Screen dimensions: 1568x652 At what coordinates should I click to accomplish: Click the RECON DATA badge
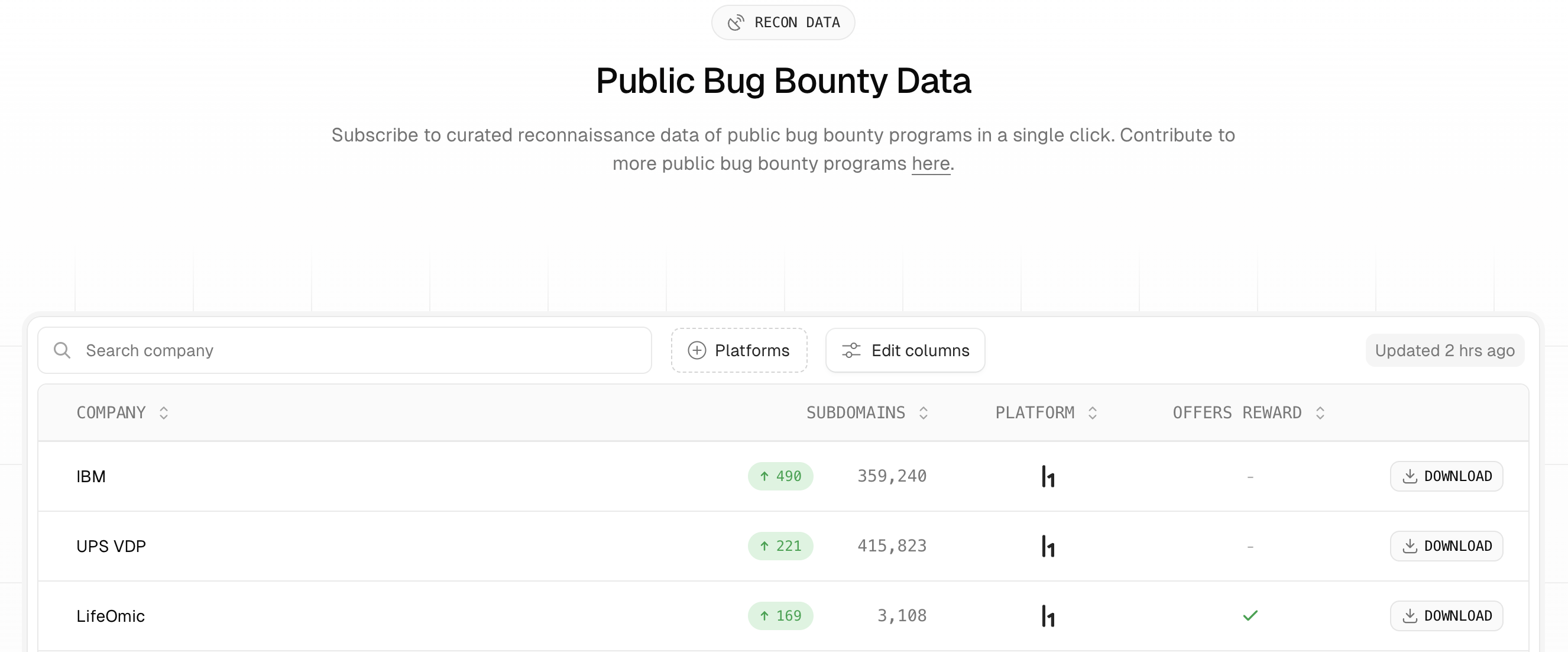pyautogui.click(x=783, y=22)
